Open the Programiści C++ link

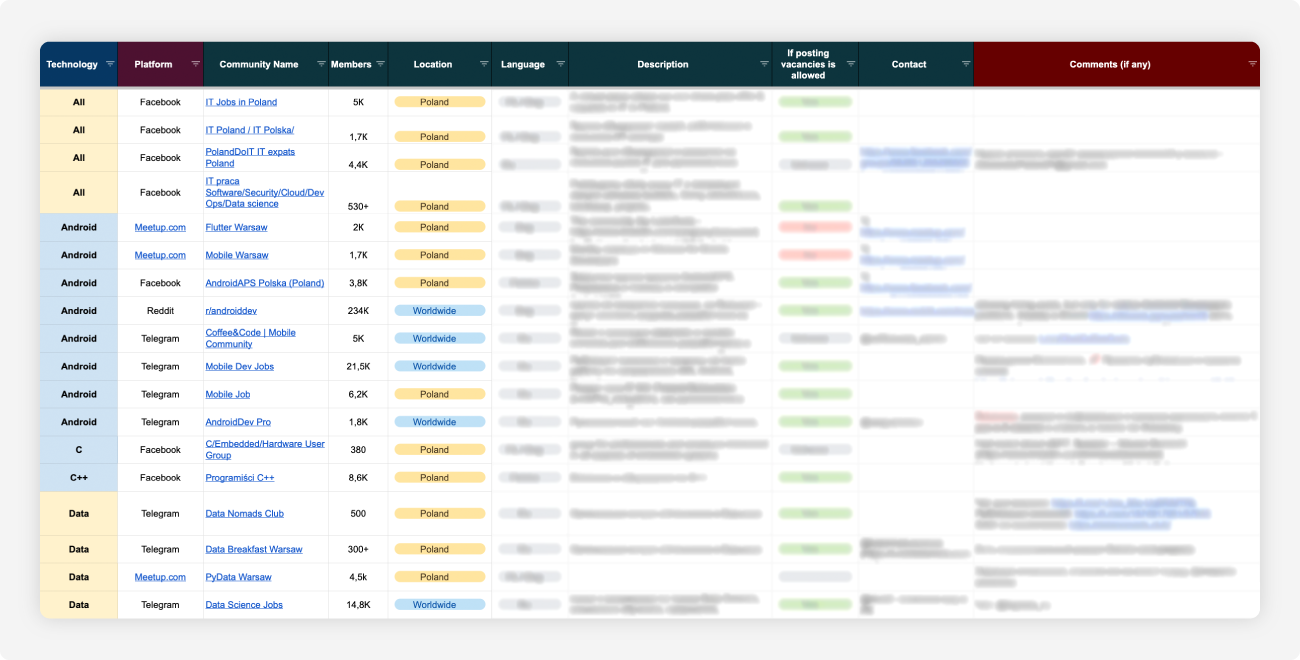click(x=240, y=478)
